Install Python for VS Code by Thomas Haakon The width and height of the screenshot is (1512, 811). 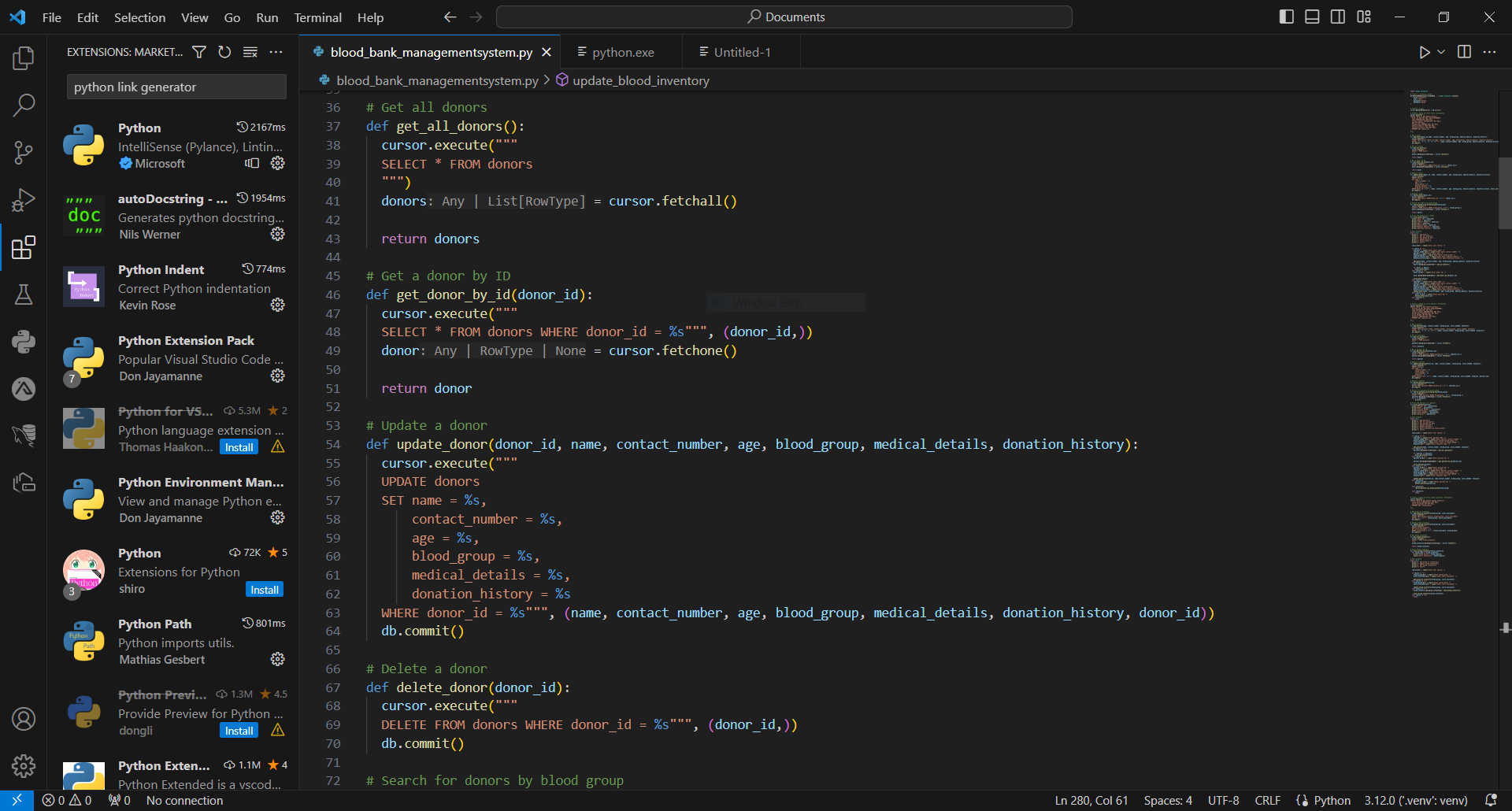(239, 447)
